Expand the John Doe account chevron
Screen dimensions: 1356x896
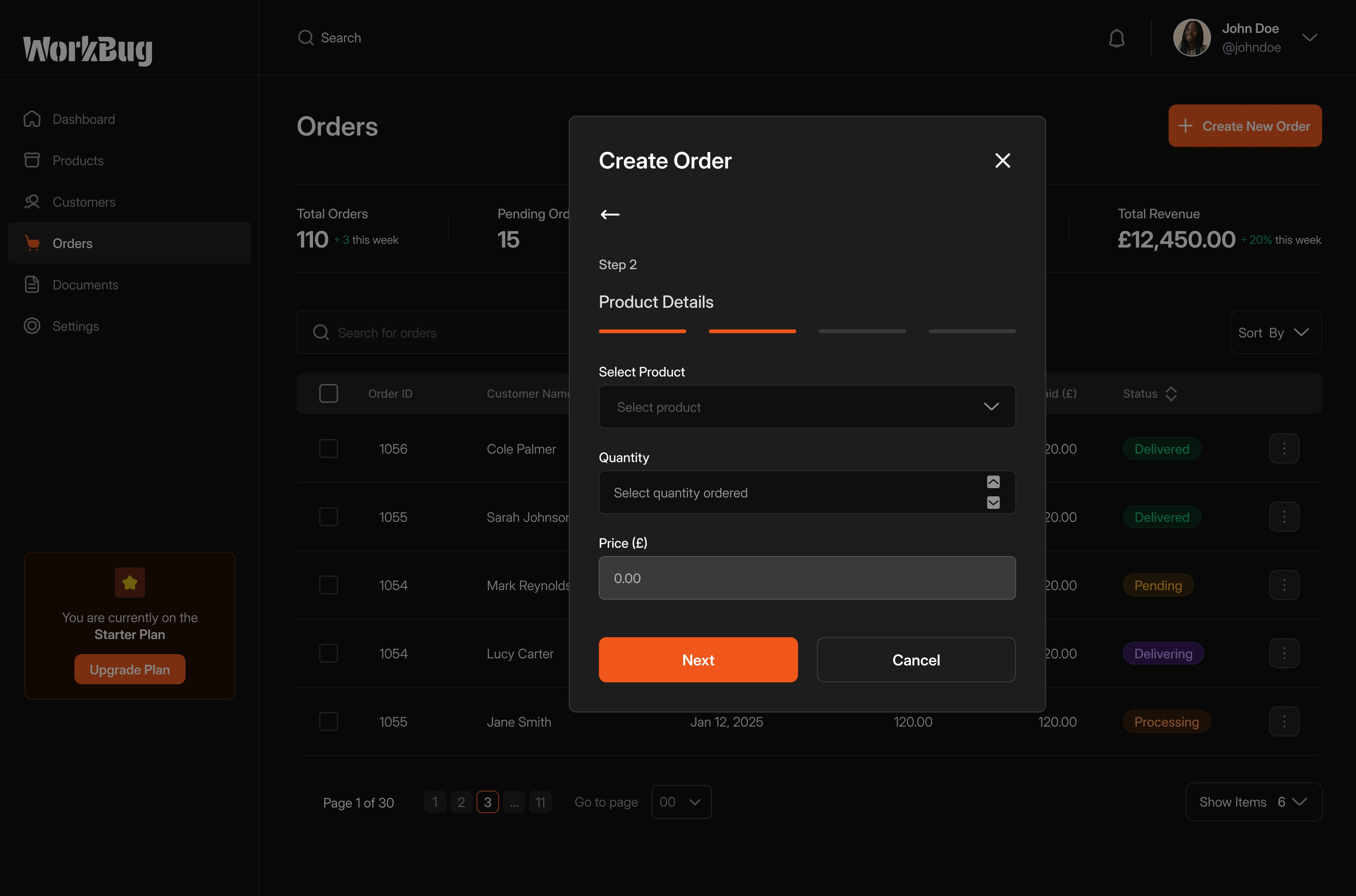1310,38
